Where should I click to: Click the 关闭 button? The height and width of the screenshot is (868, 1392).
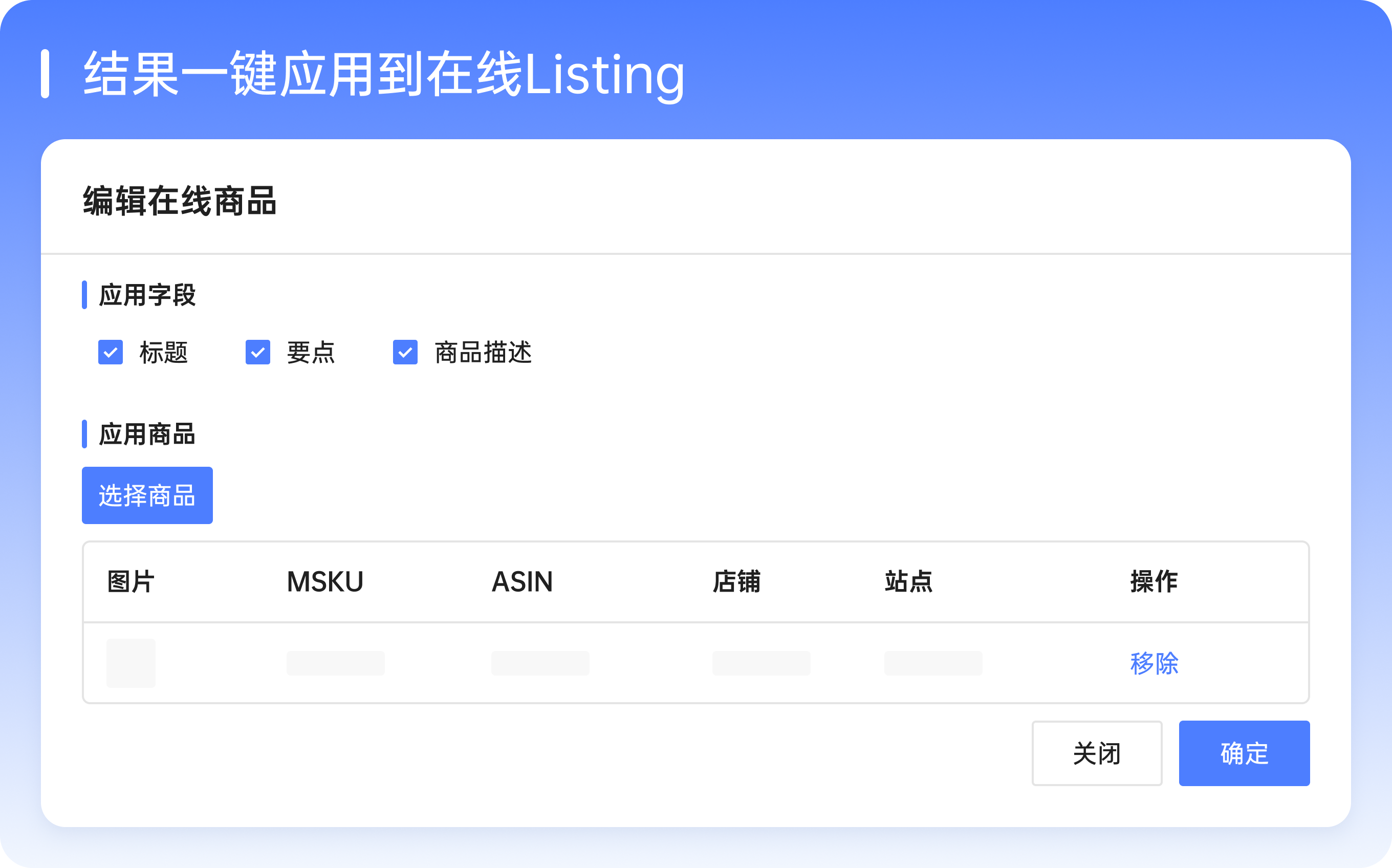pos(1097,753)
